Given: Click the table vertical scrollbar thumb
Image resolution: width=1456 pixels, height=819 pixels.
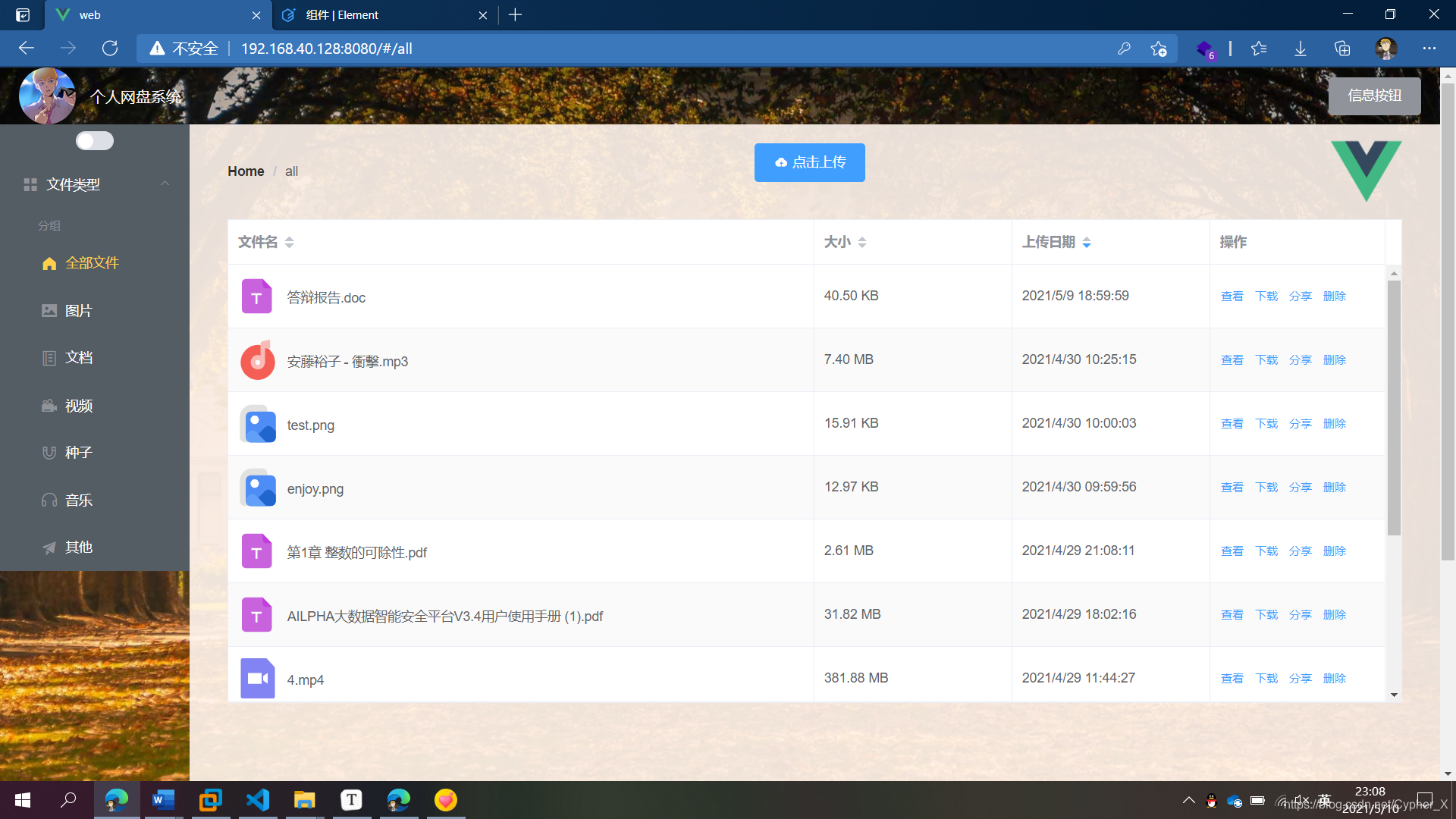Looking at the screenshot, I should click(1394, 408).
